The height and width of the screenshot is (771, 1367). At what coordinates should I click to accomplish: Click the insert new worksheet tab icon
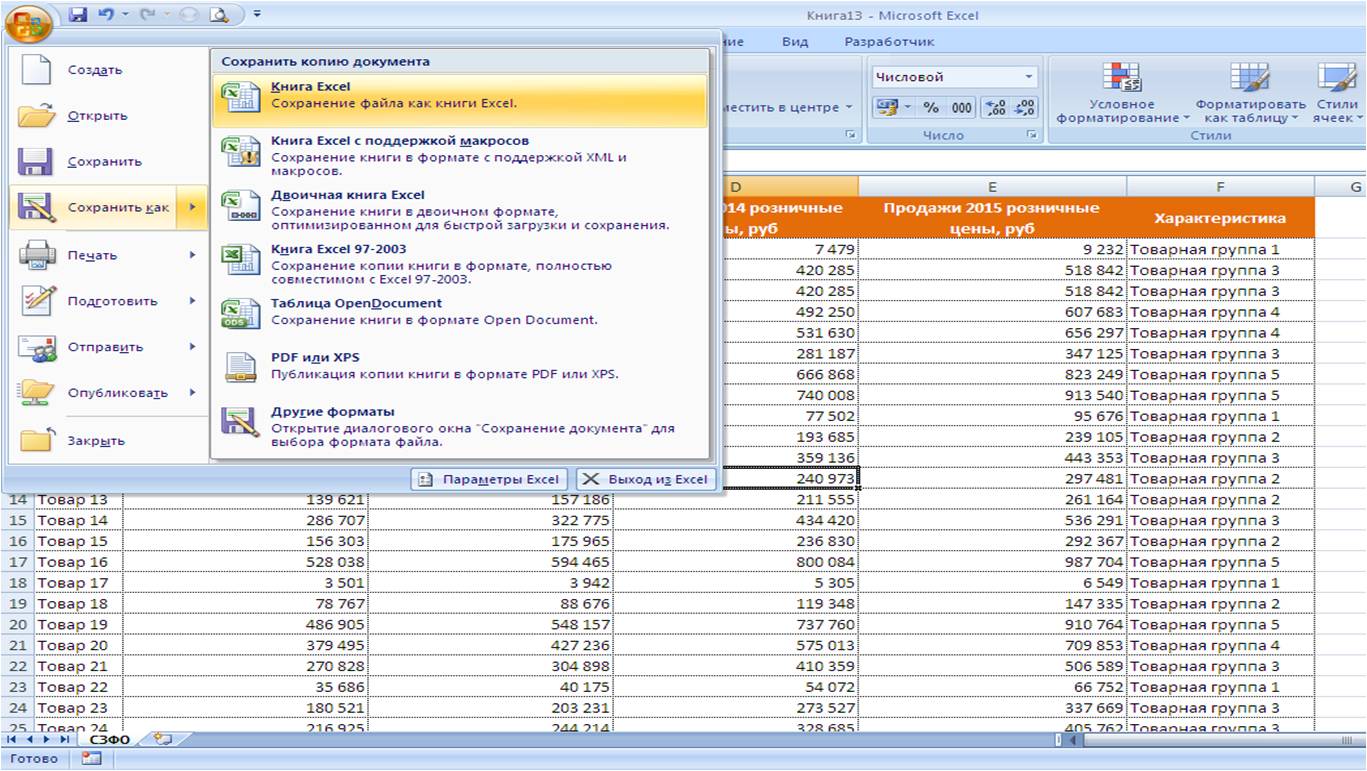(162, 739)
